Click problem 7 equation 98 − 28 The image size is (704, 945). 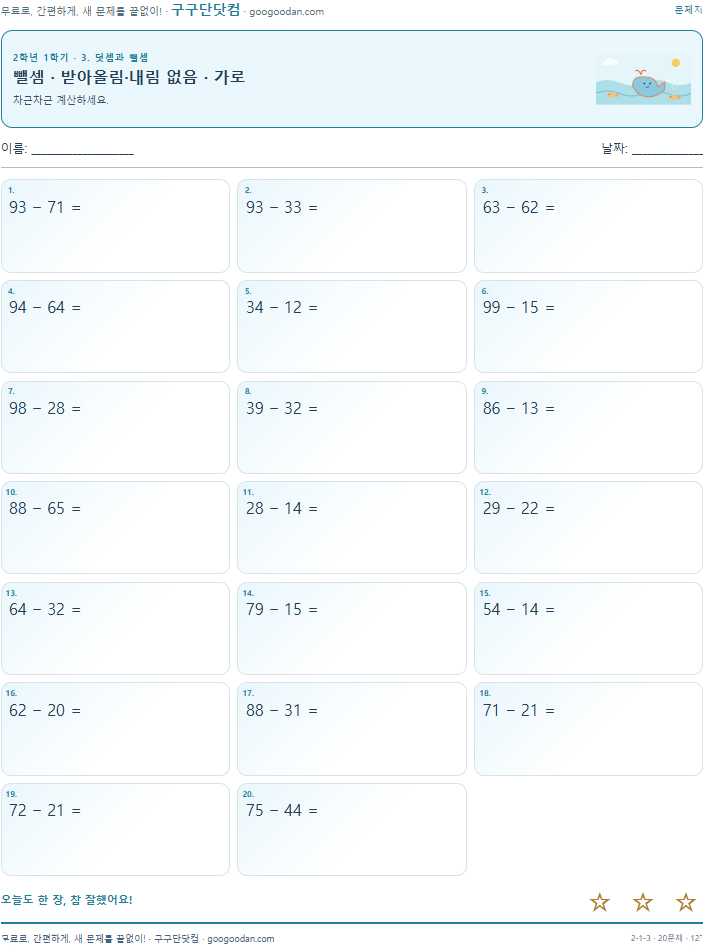coord(45,409)
